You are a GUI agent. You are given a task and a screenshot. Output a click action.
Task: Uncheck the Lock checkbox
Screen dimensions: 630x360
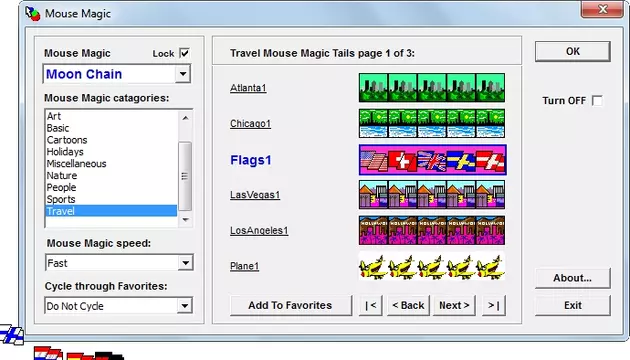point(184,53)
